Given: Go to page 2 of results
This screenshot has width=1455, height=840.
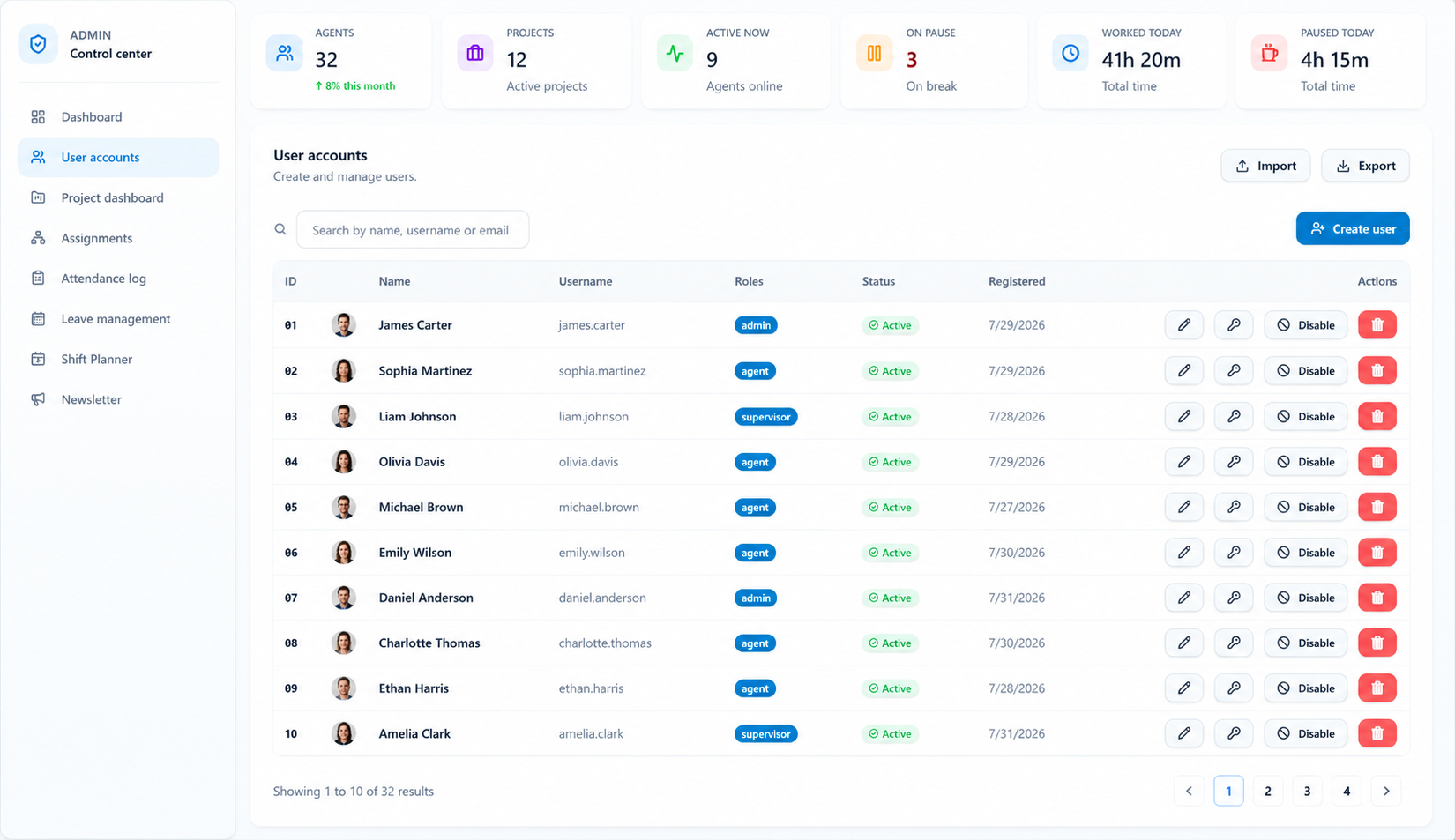Looking at the screenshot, I should (1268, 792).
